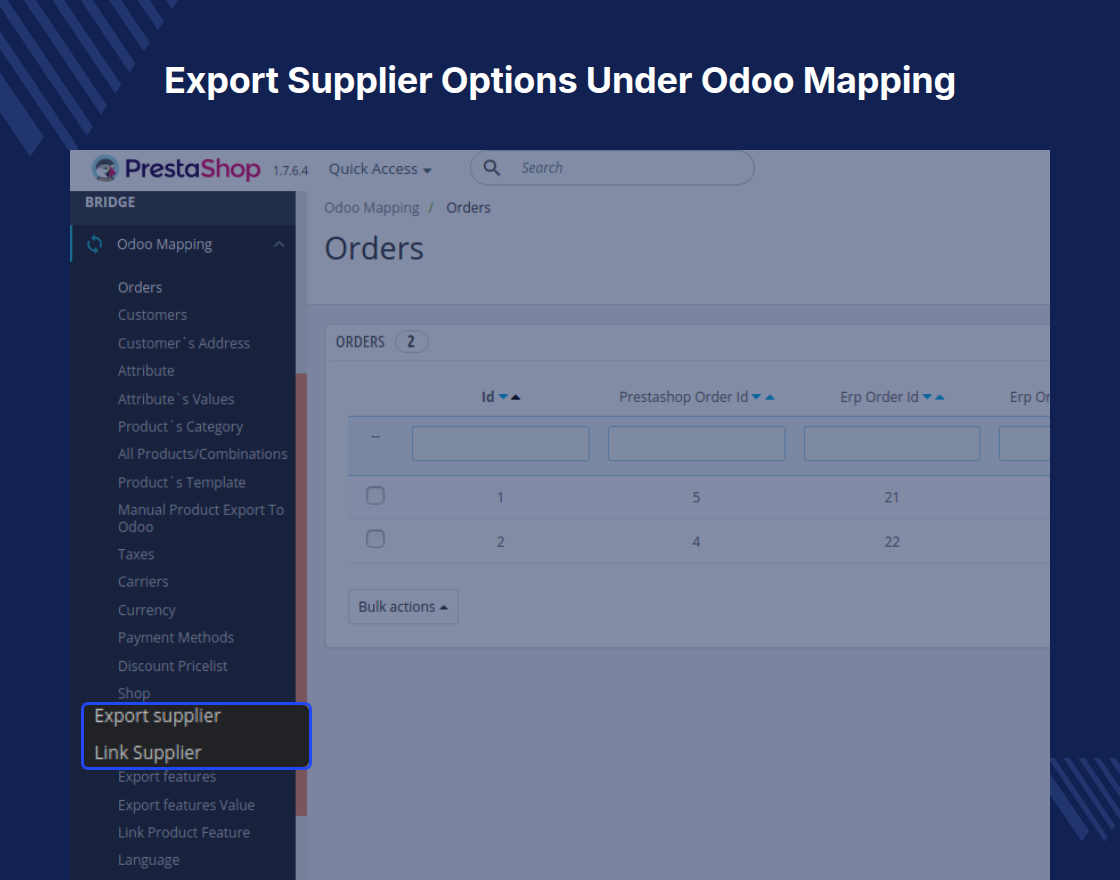Viewport: 1120px width, 880px height.
Task: Click Erp Order Id value 21
Action: 891,498
